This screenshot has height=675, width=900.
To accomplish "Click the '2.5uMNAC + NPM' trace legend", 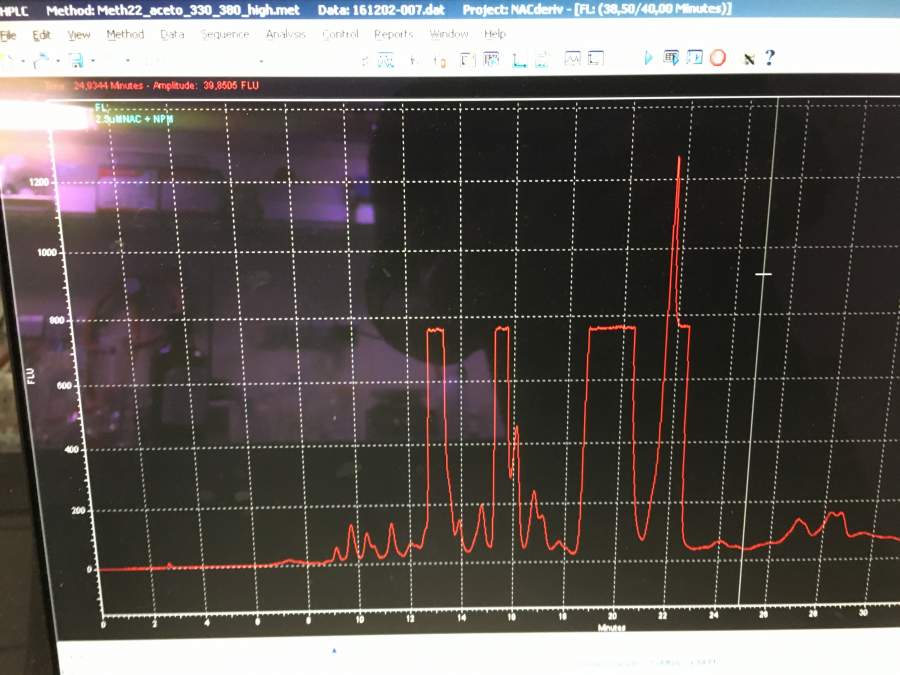I will pos(134,119).
